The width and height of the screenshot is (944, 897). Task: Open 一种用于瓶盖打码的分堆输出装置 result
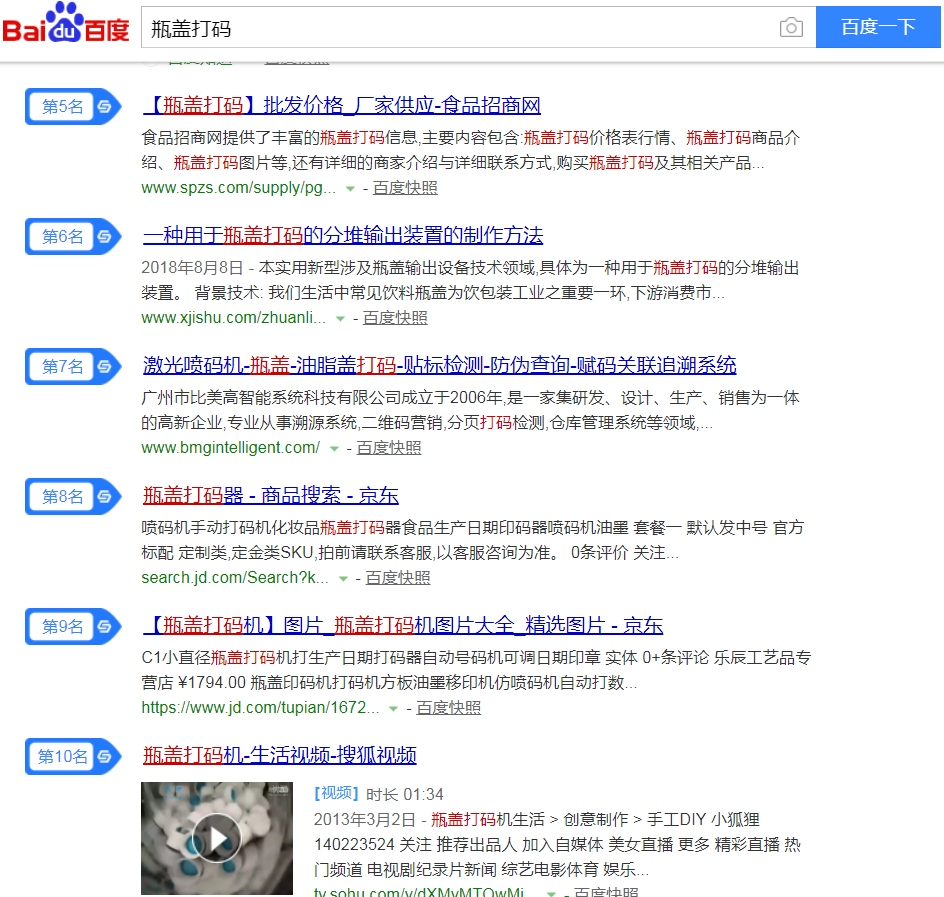tap(343, 235)
